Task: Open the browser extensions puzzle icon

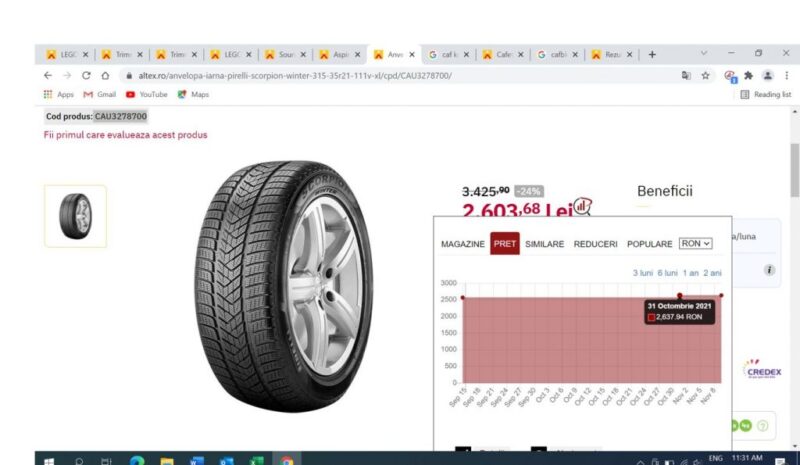Action: click(749, 75)
